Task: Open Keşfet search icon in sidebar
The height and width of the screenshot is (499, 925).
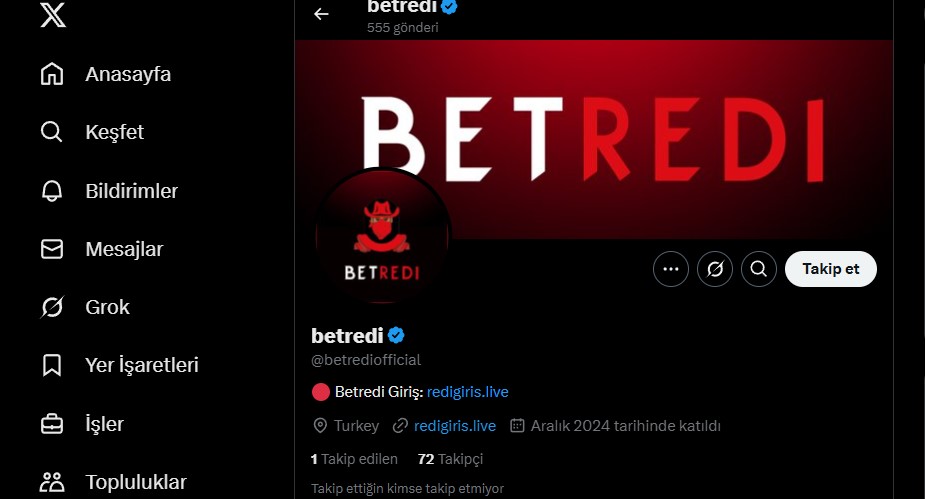Action: (x=52, y=132)
